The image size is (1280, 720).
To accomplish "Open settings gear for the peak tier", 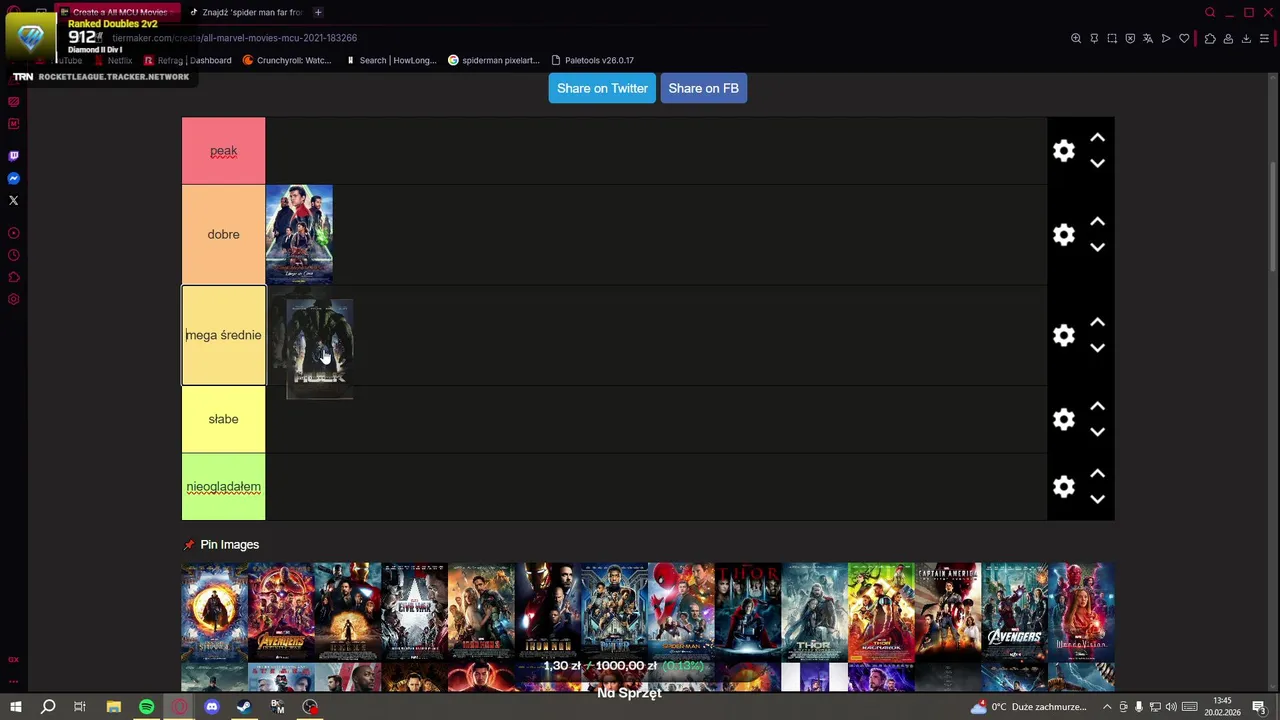I will 1064,151.
